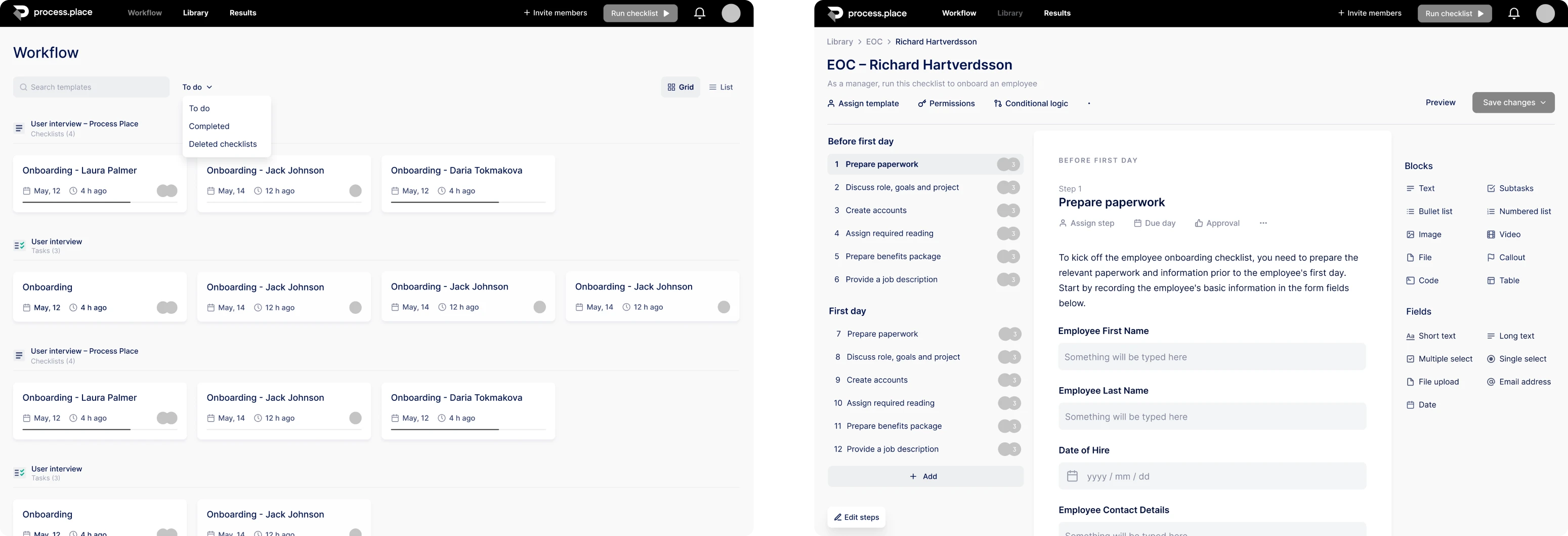Click process.place logo in right EOC editor window

tap(867, 13)
